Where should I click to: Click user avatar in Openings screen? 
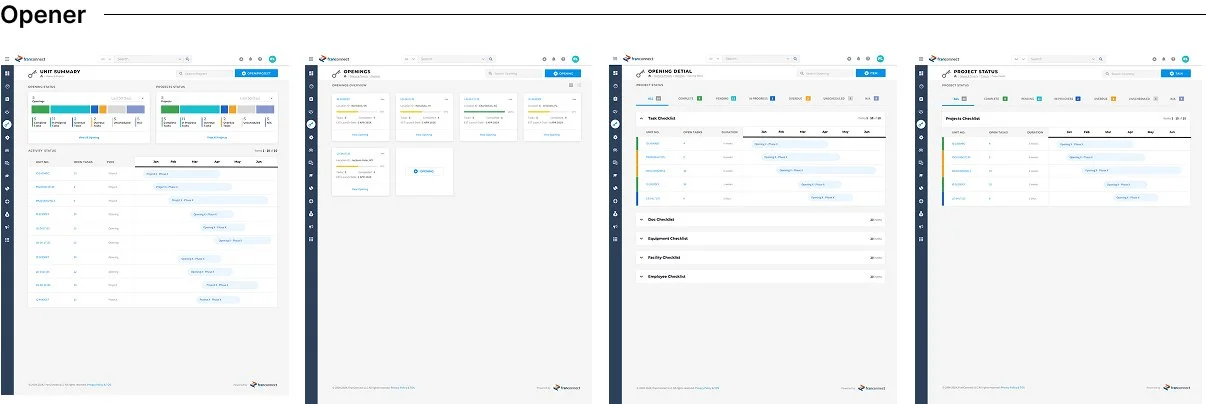(576, 59)
